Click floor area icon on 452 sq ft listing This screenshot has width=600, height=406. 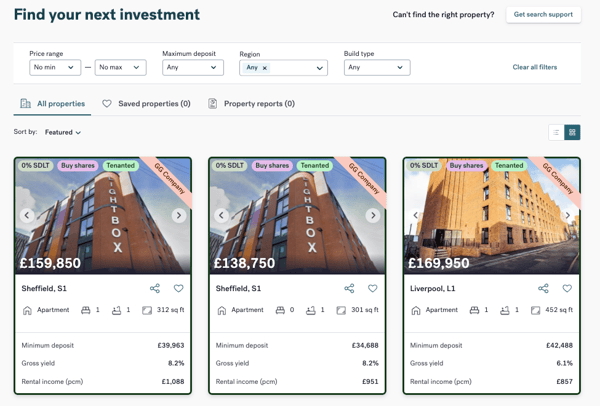[x=535, y=310]
